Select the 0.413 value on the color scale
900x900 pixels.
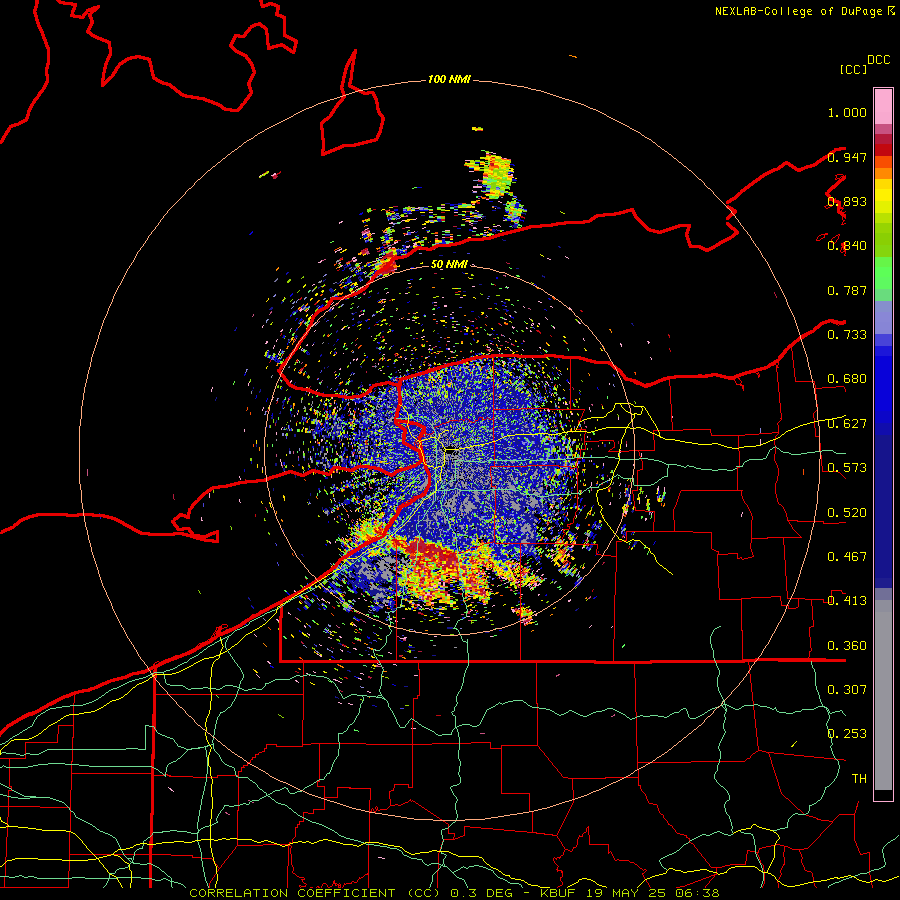pyautogui.click(x=847, y=601)
